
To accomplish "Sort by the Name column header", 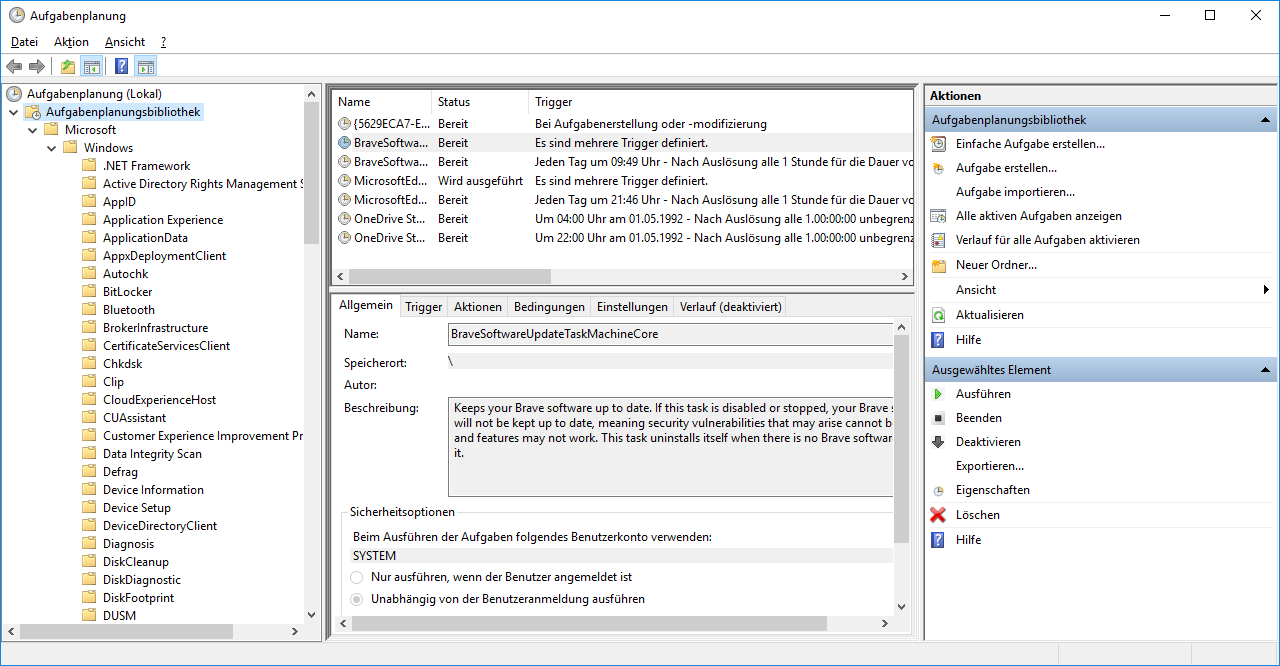I will [382, 102].
